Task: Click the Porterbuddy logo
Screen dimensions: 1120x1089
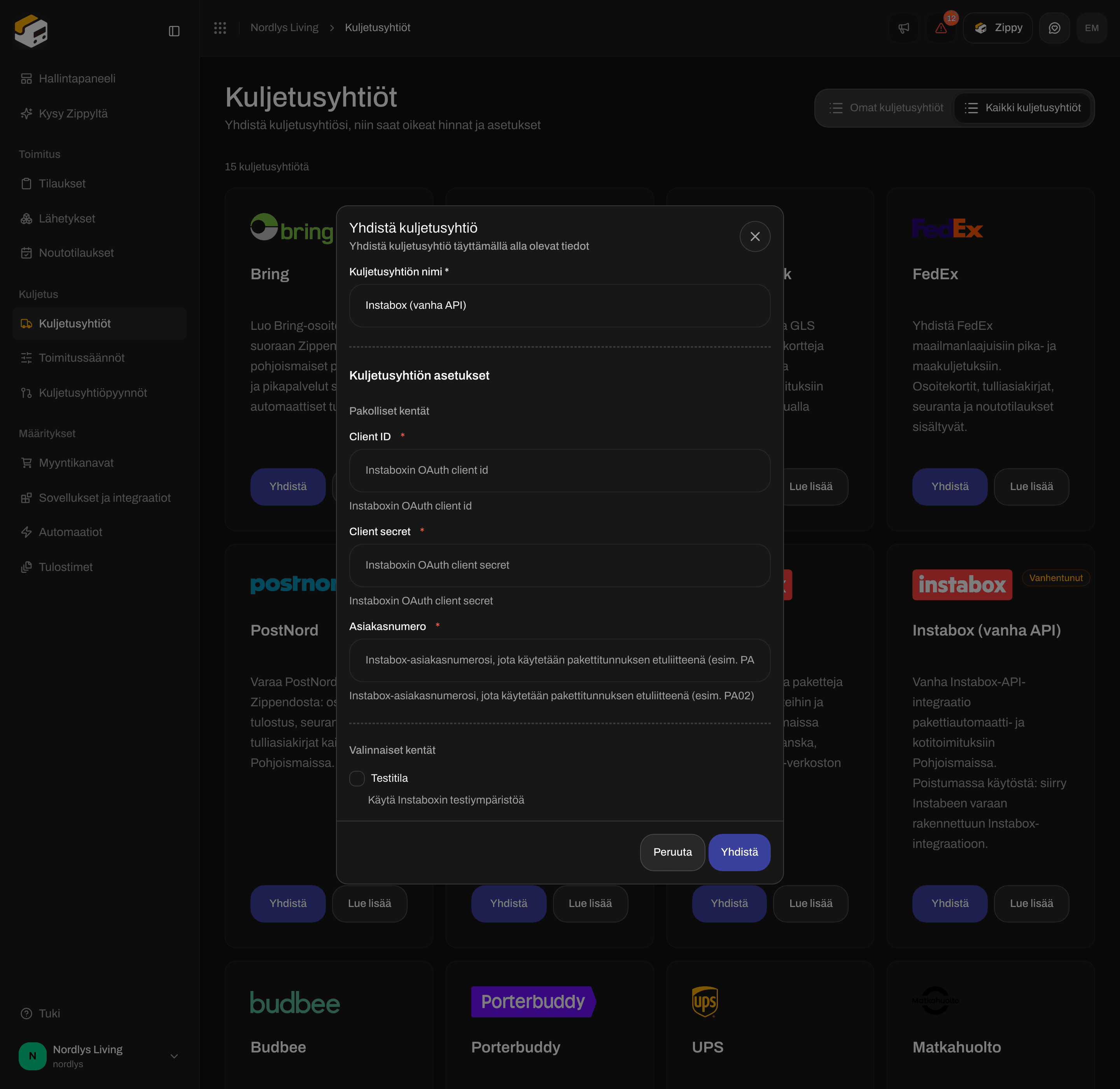Action: pyautogui.click(x=534, y=1001)
